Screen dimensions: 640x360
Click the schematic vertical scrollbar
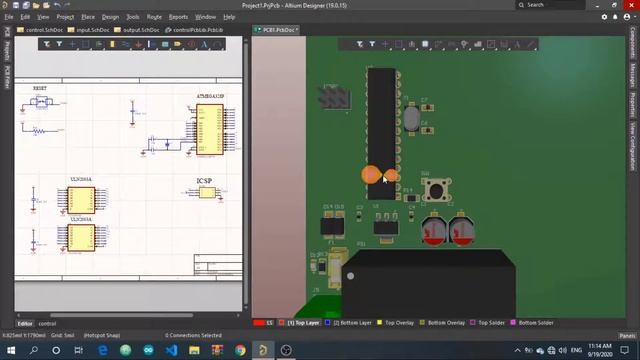[246, 174]
